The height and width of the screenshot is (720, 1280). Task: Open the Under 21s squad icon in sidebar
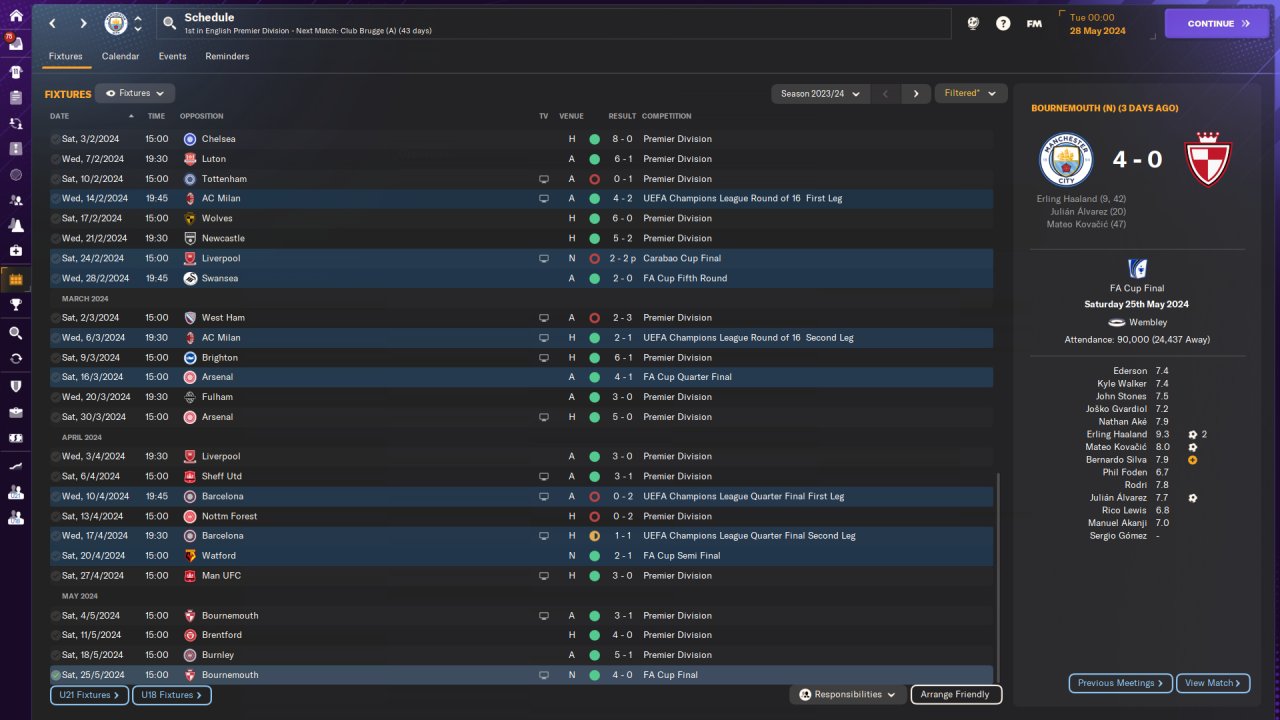pos(15,492)
